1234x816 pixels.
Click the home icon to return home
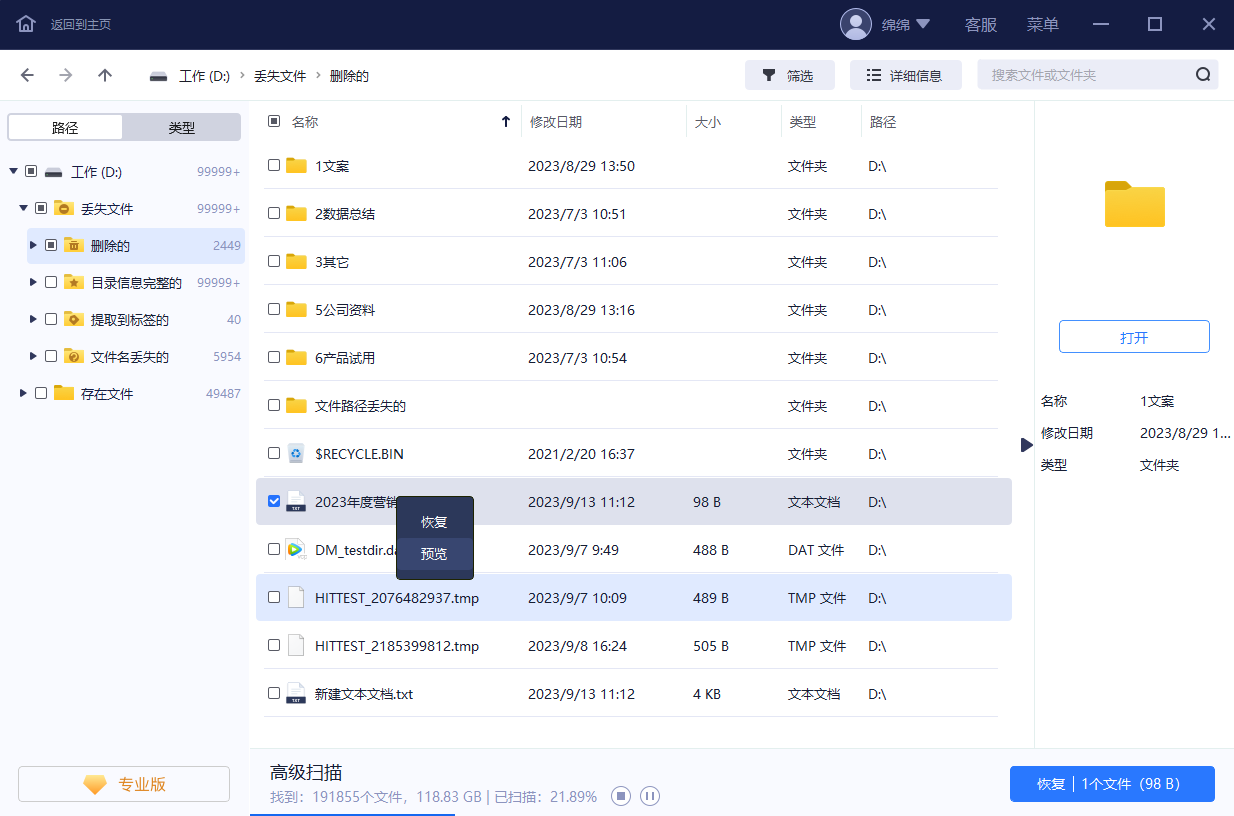pos(26,24)
